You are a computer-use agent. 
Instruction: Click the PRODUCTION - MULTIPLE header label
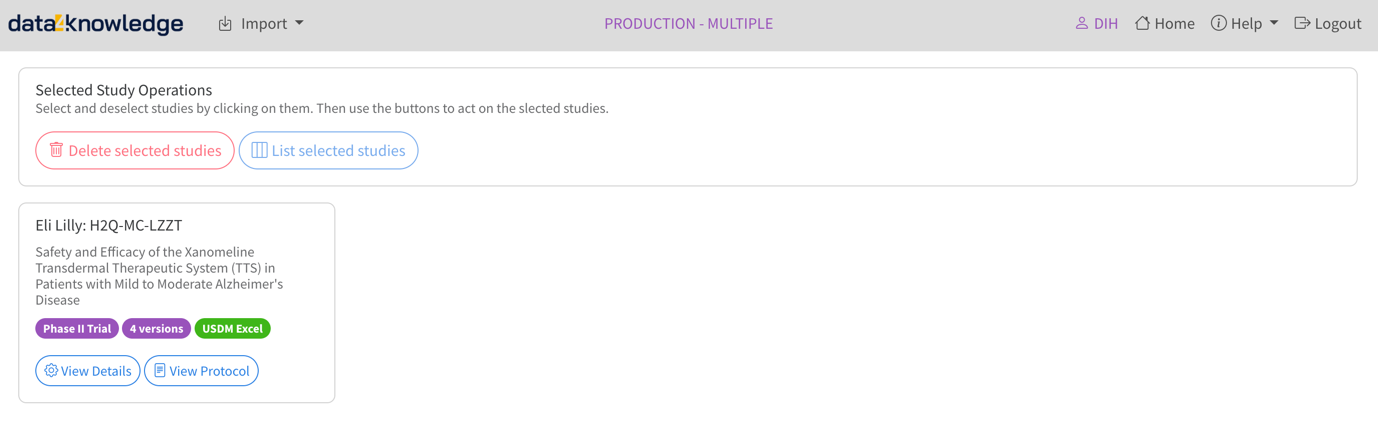pos(688,24)
